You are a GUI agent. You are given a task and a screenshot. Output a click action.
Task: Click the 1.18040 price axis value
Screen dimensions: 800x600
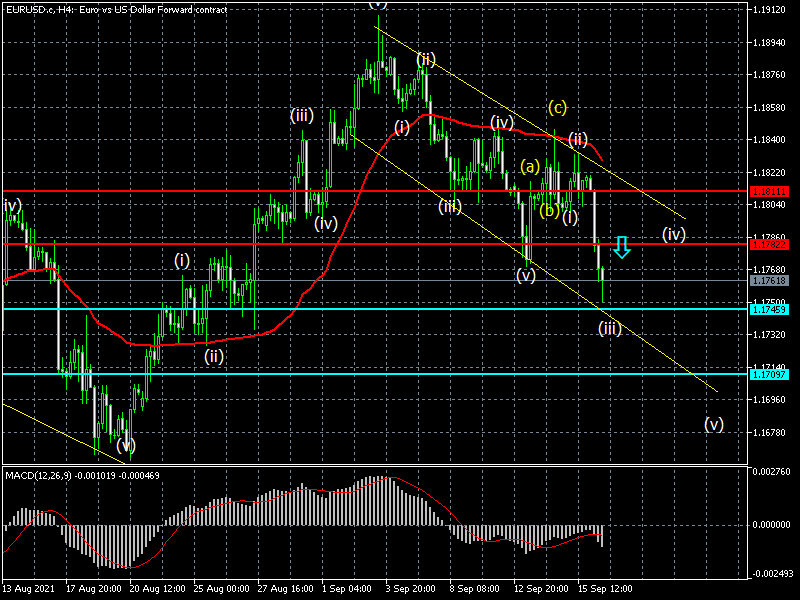pos(769,205)
